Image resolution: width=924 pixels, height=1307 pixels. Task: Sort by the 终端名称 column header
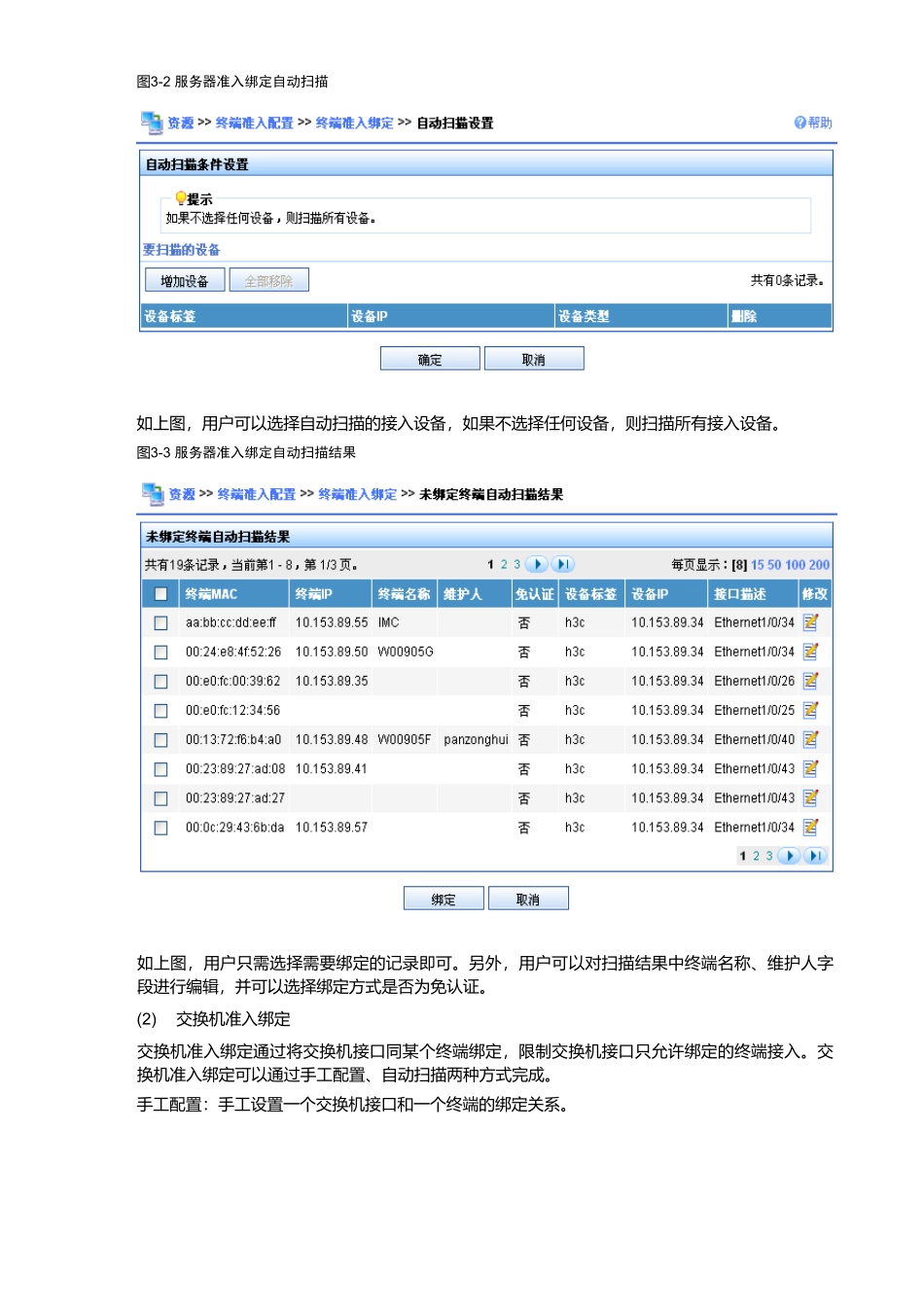coord(404,594)
